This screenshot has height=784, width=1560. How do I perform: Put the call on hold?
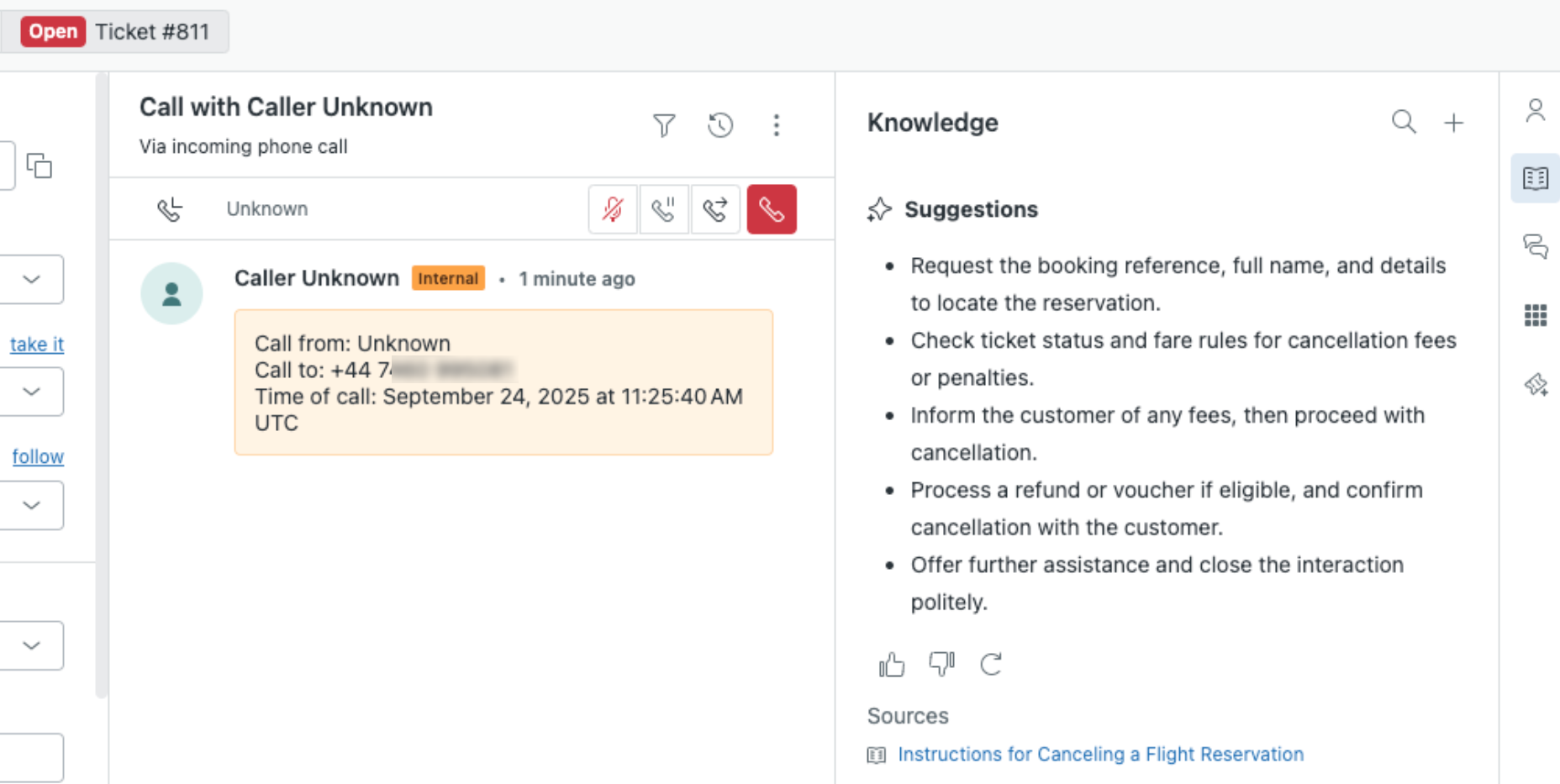point(664,209)
